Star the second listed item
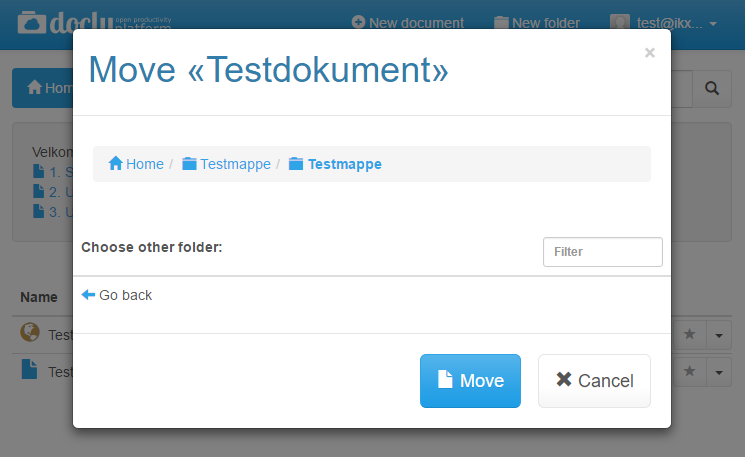Image resolution: width=745 pixels, height=457 pixels. pyautogui.click(x=689, y=371)
